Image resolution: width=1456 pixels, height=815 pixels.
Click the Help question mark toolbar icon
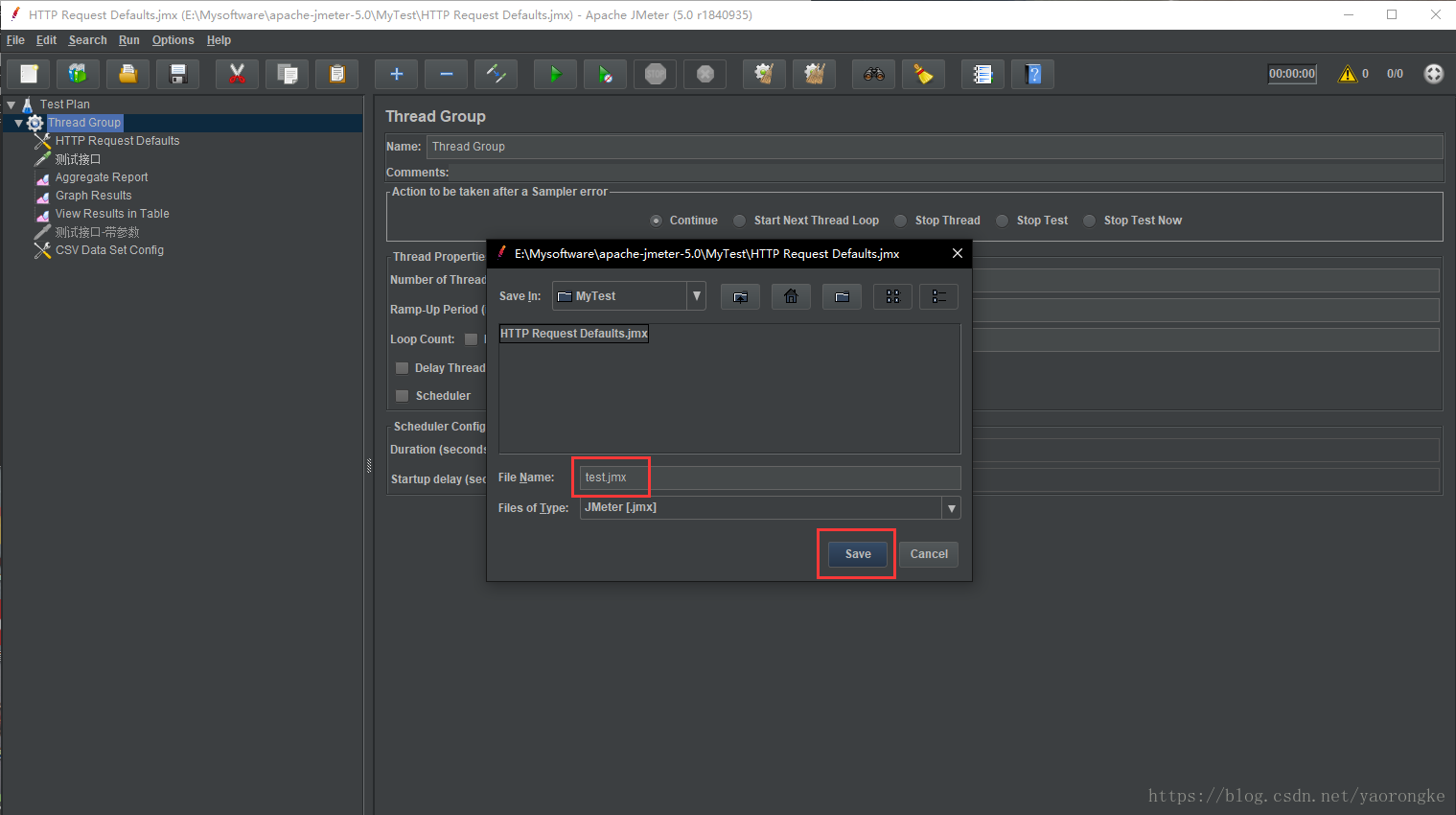point(1032,74)
